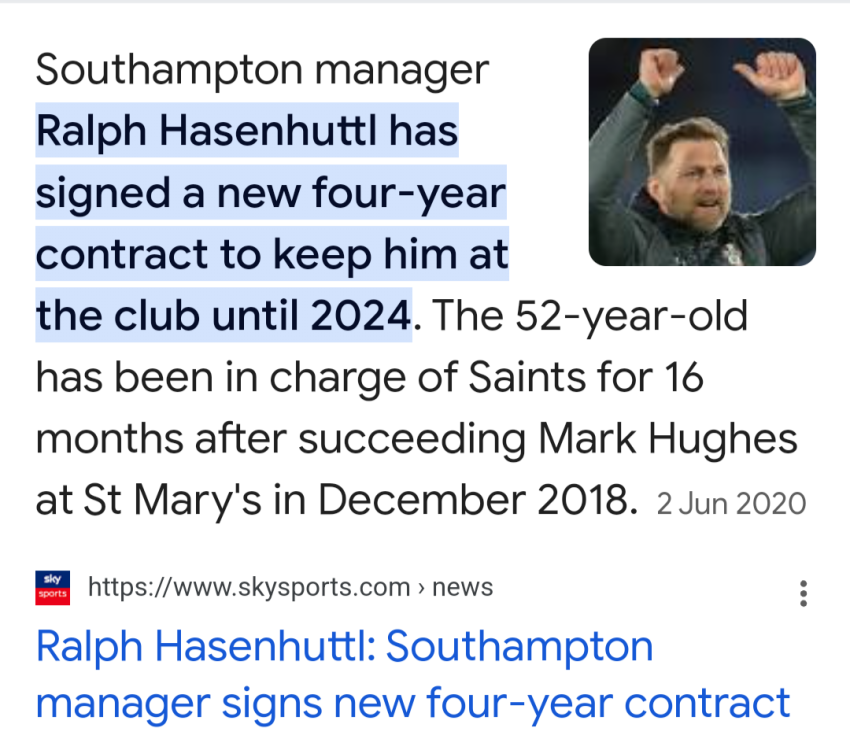Viewport: 850px width, 750px height.
Task: Click the highlighted 'the club until 2024' phrase
Action: click(223, 317)
